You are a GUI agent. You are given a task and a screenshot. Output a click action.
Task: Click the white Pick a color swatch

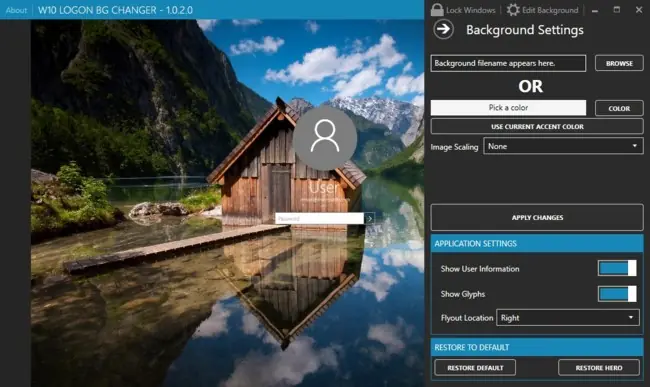[x=508, y=108]
